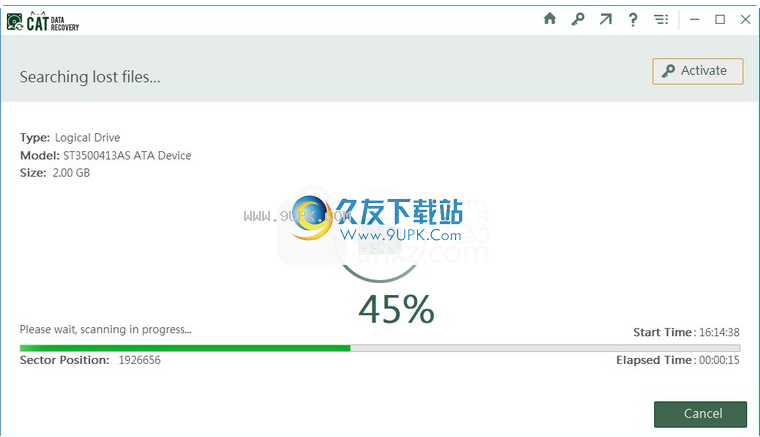760x437 pixels.
Task: Select the Type: Logical Drive text
Action: click(x=70, y=138)
